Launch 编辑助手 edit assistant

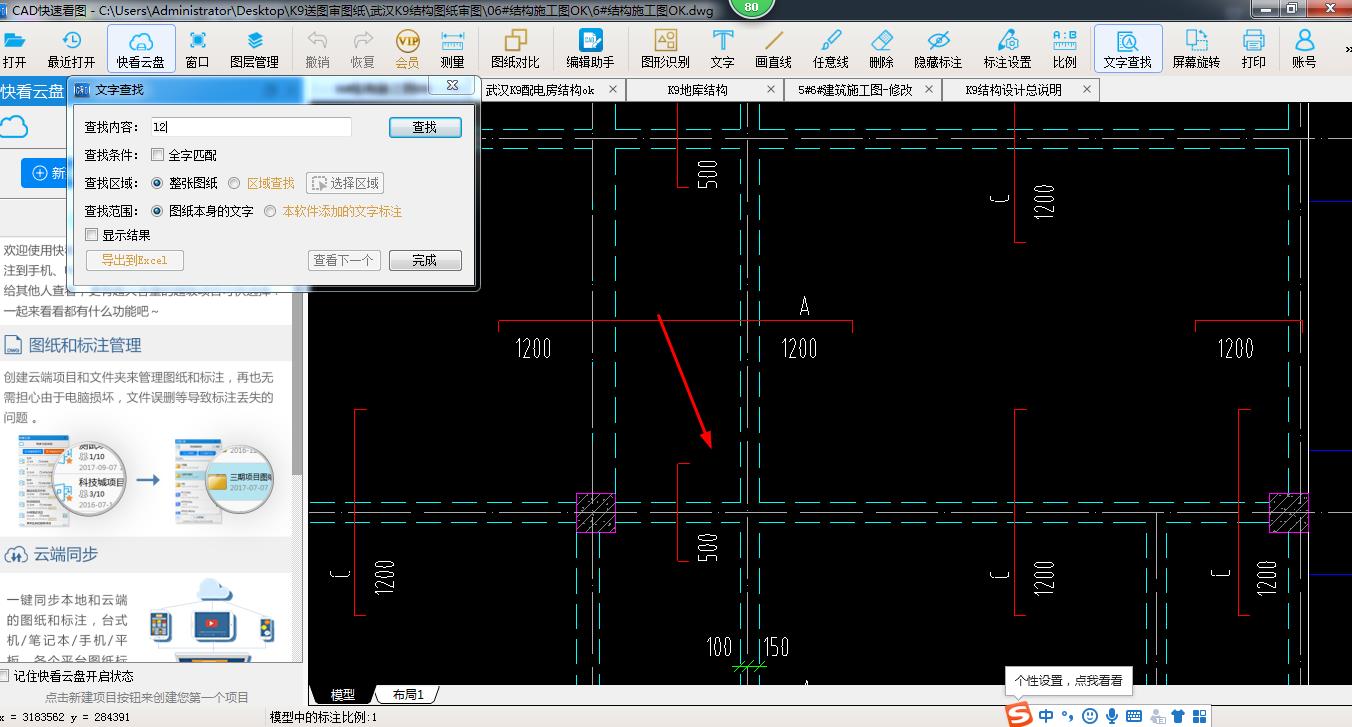pyautogui.click(x=591, y=49)
